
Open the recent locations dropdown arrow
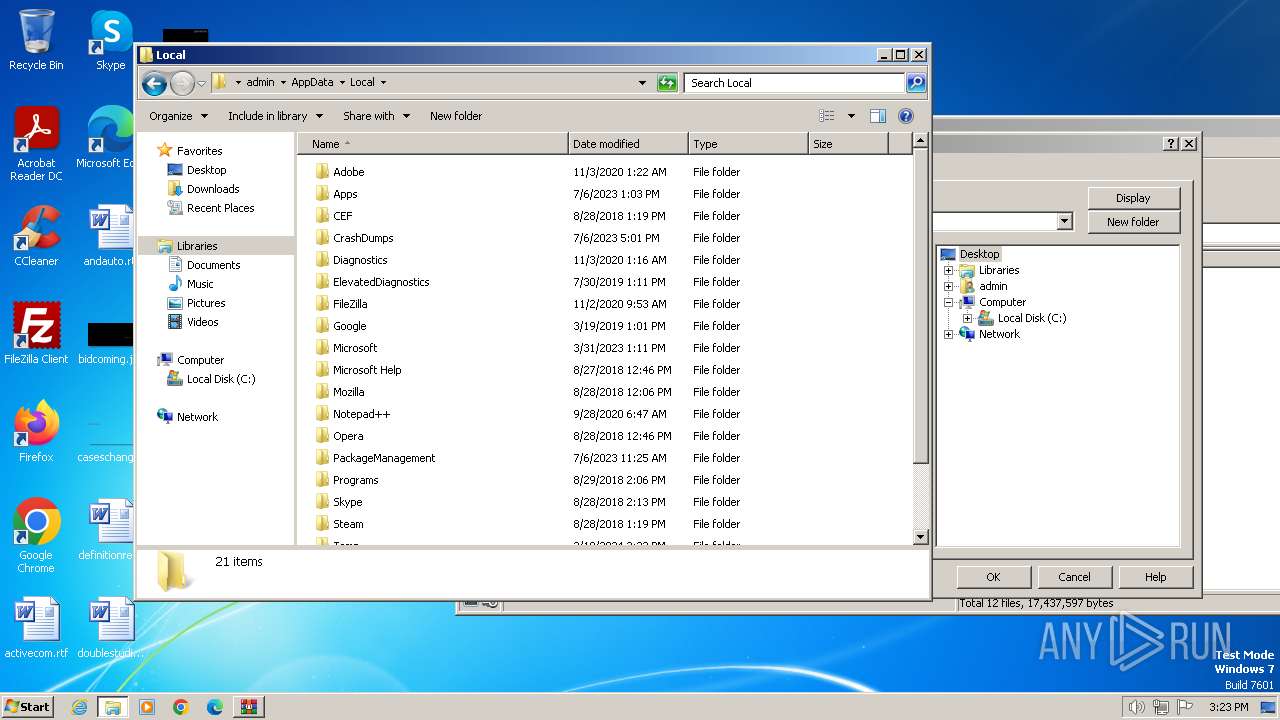(202, 83)
